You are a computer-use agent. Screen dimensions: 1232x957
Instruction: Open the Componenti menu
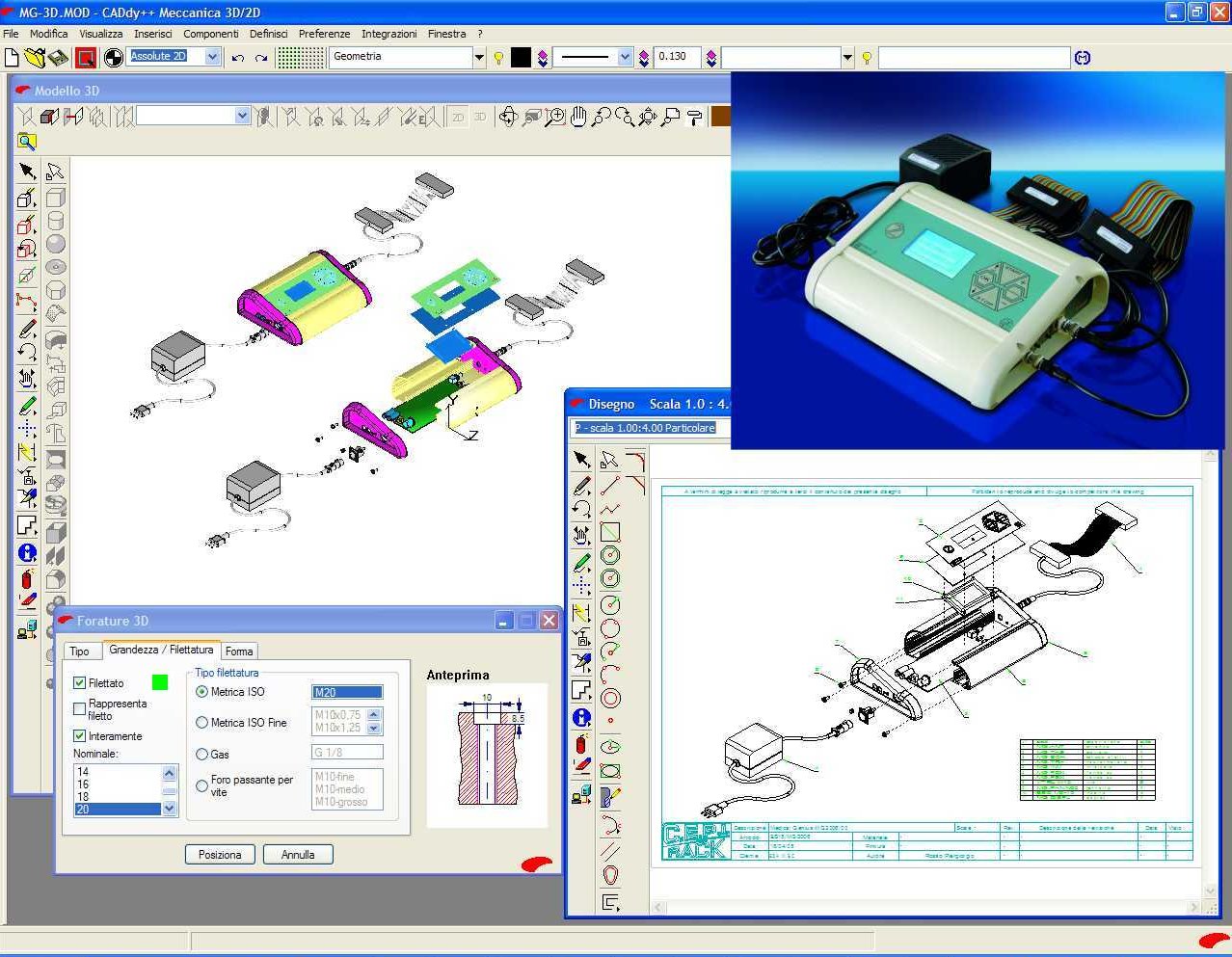tap(210, 34)
